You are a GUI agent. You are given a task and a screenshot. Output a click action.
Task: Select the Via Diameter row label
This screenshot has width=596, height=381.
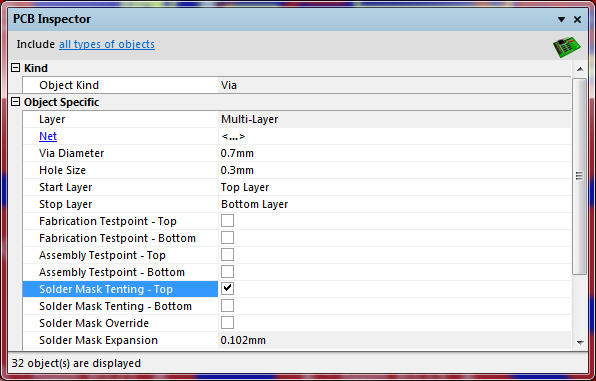click(120, 153)
